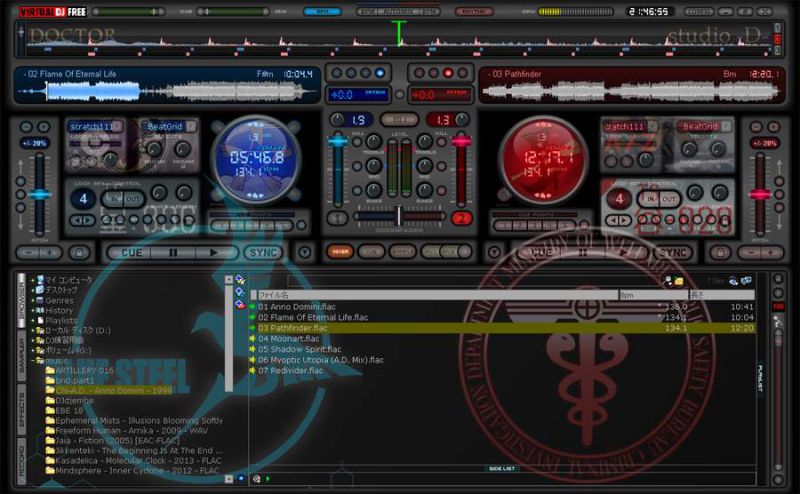Open right deck scratch111 effect dropdown
Screen dimensions: 800x494
click(x=654, y=126)
